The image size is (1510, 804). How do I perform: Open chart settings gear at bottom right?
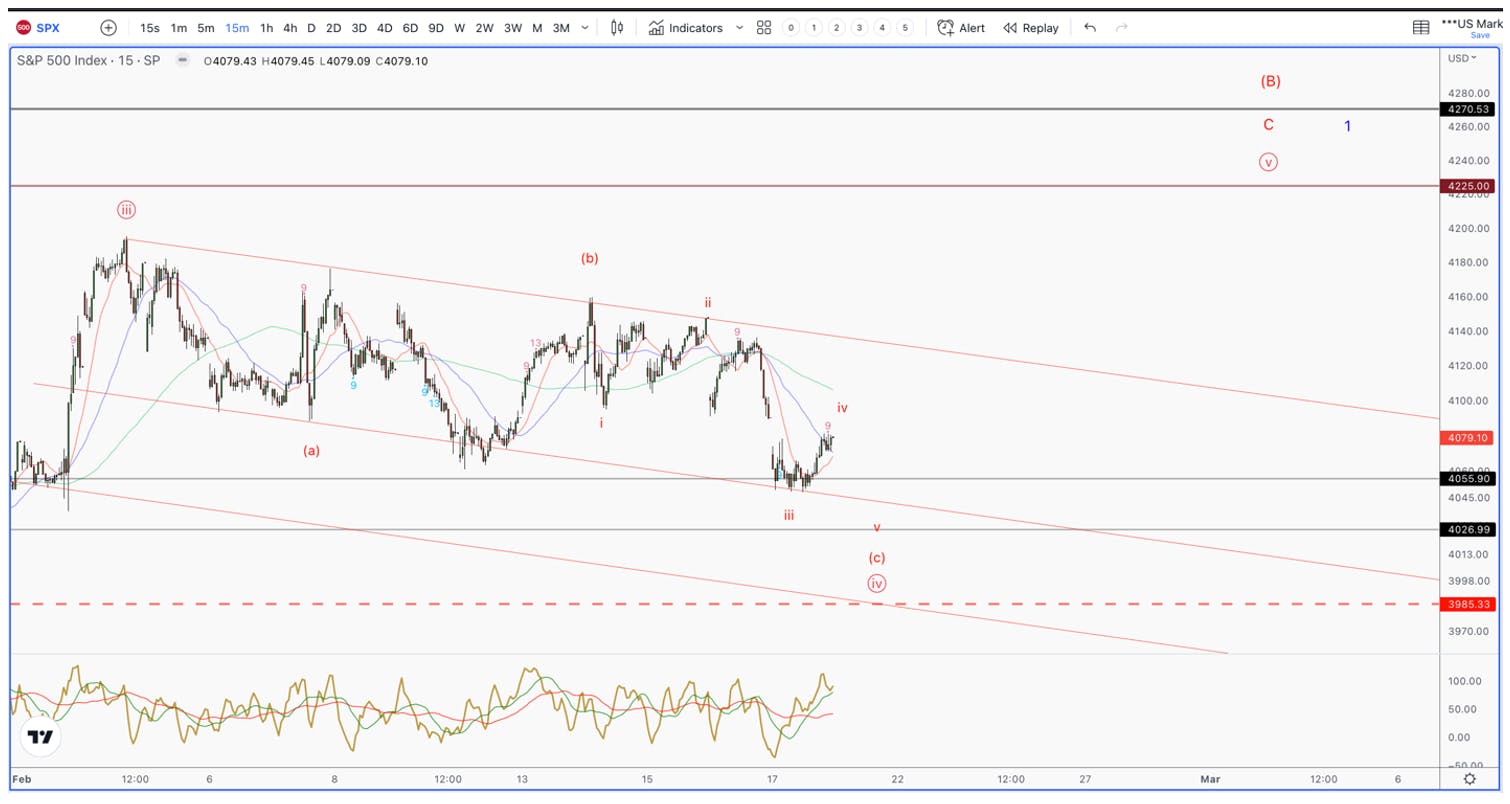tap(1469, 779)
